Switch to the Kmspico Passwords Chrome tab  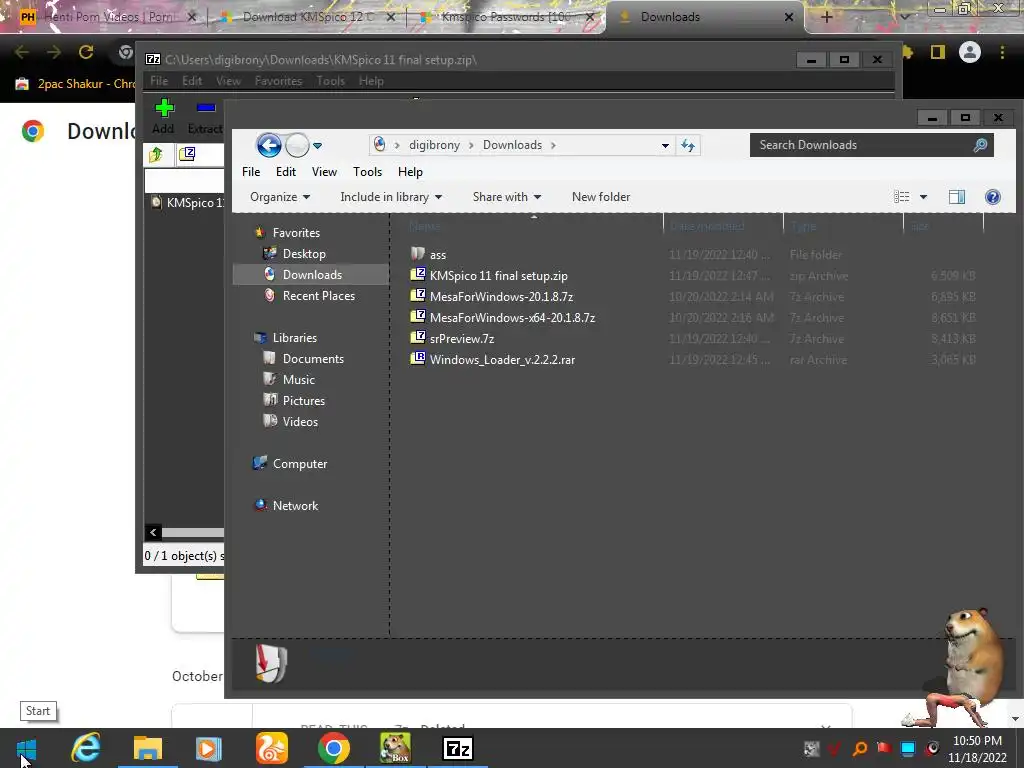[x=506, y=17]
